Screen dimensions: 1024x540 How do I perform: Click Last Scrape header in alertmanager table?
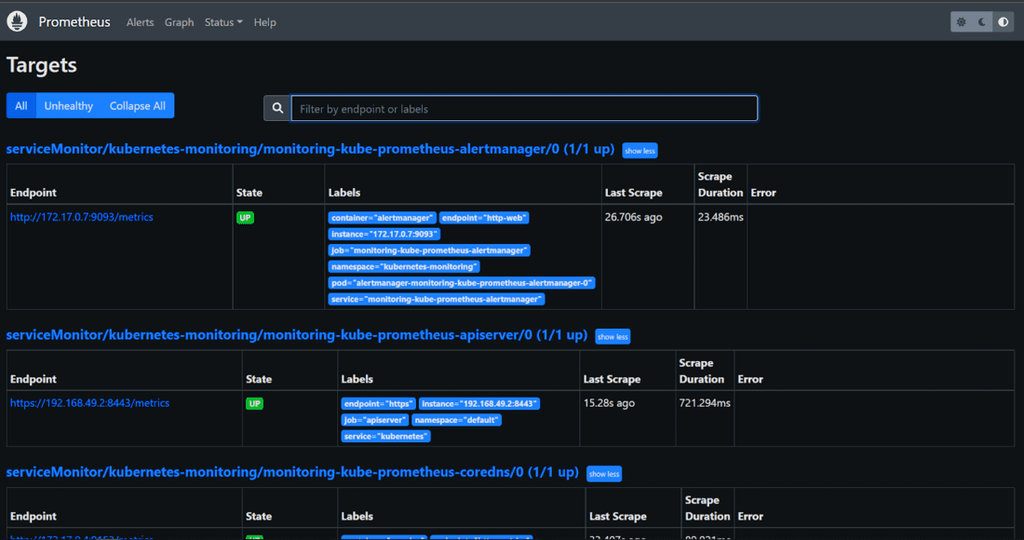click(x=633, y=193)
